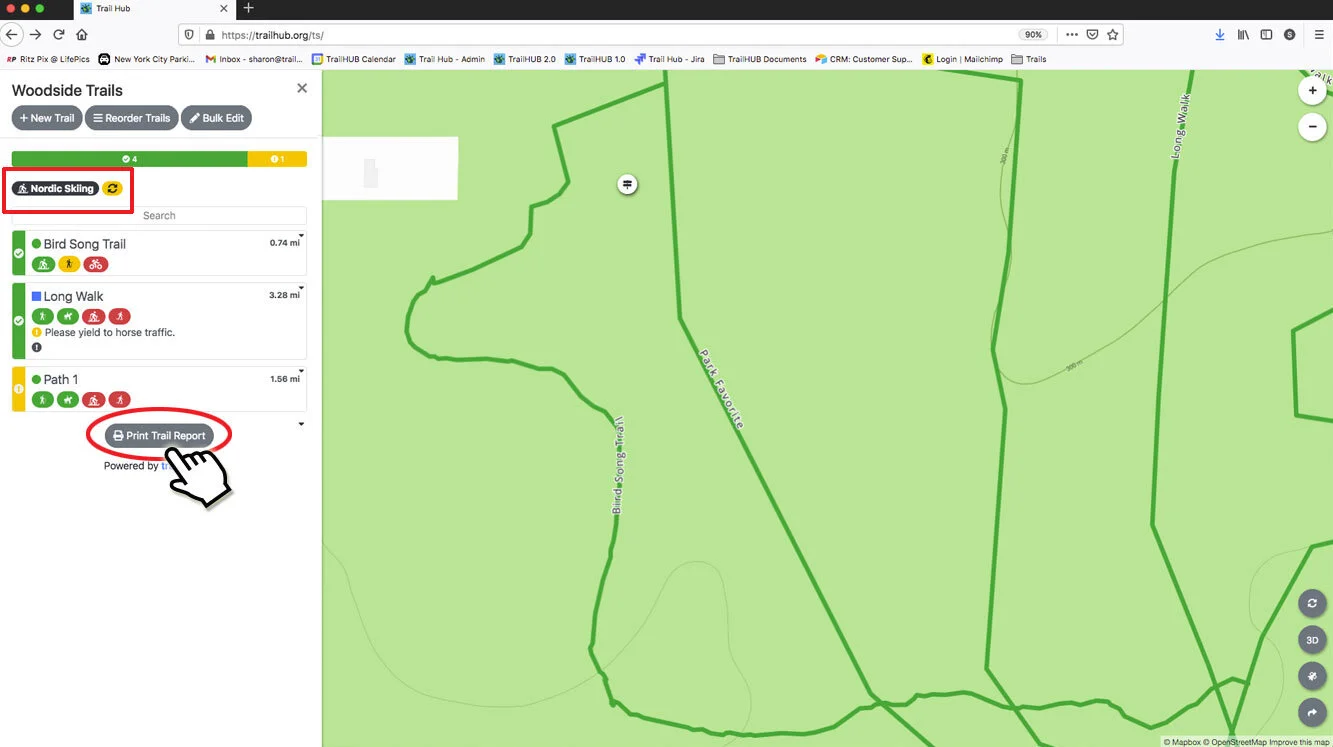Click the Print Trail Report button
The image size is (1333, 747).
click(159, 436)
